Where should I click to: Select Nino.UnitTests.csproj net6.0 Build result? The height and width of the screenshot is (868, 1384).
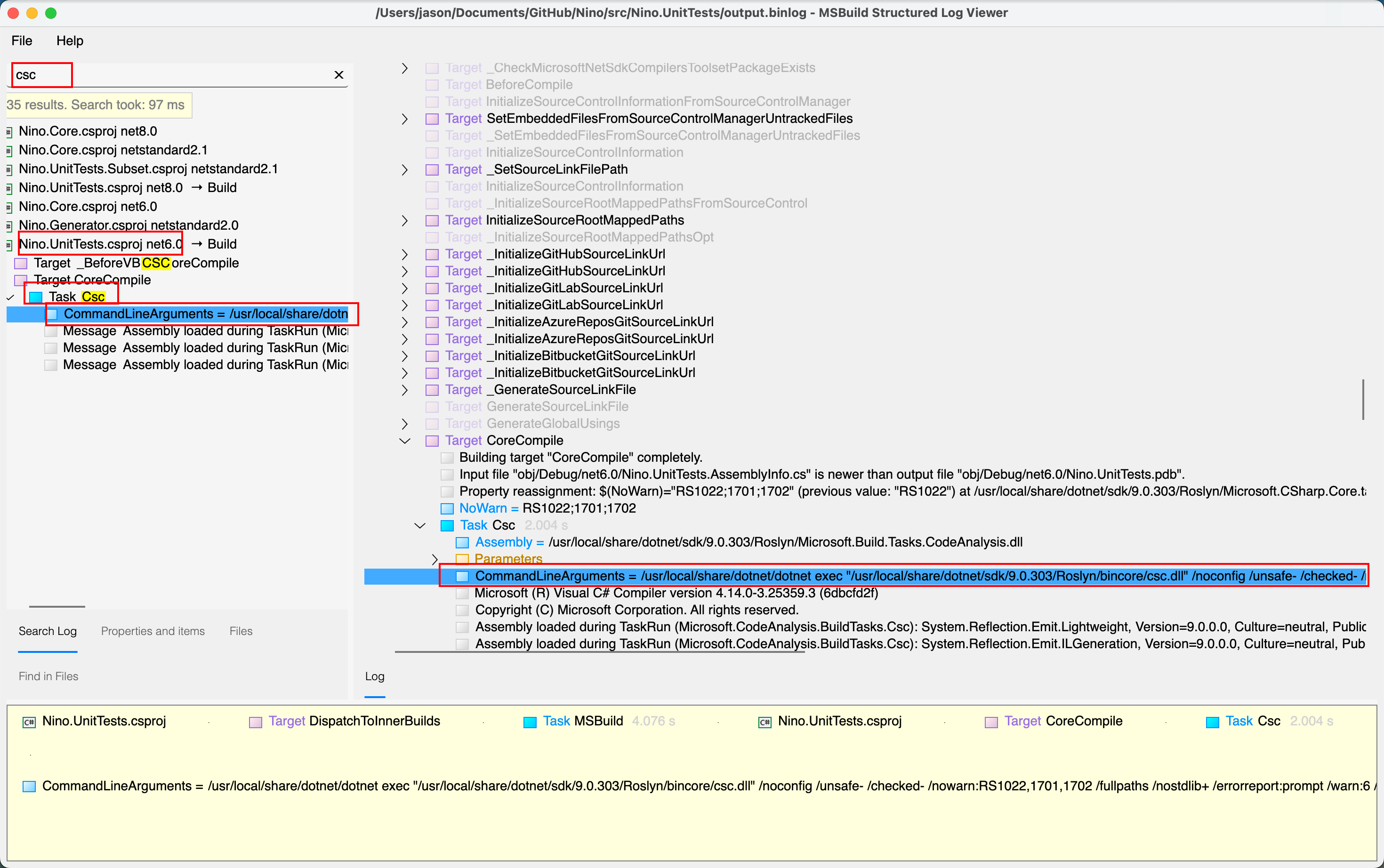tap(128, 244)
